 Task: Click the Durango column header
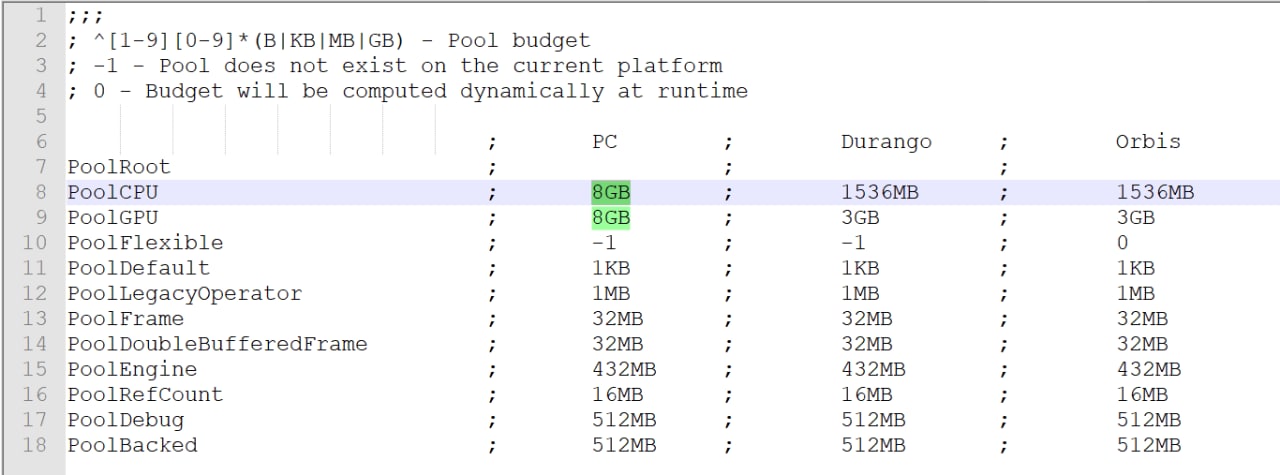(x=886, y=142)
